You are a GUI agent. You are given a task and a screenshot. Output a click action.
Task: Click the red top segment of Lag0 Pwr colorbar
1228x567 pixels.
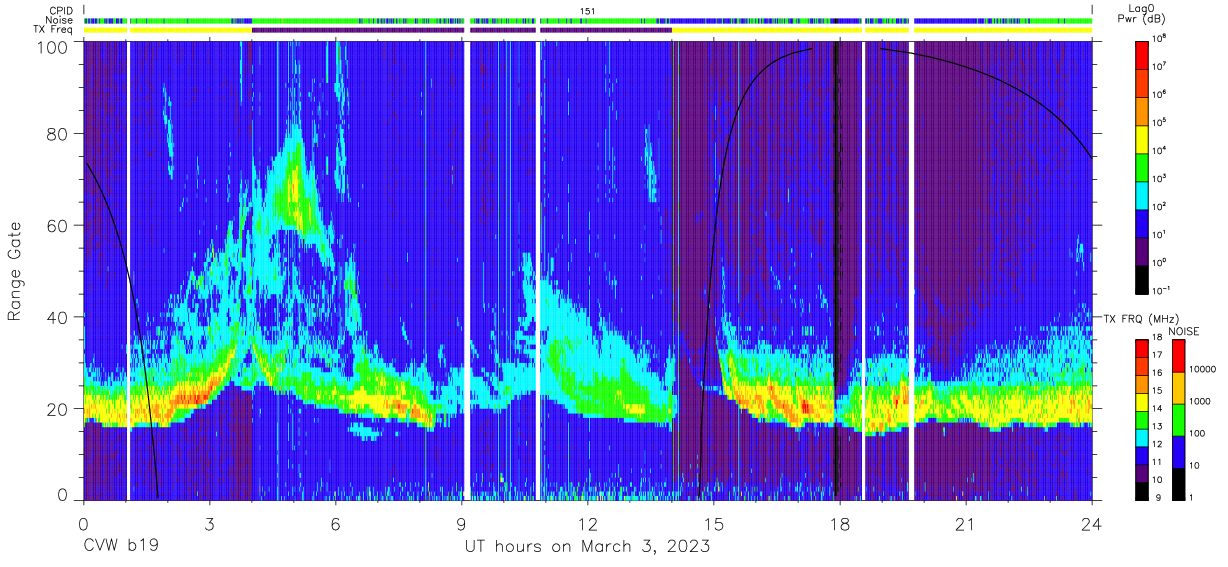pyautogui.click(x=1142, y=54)
